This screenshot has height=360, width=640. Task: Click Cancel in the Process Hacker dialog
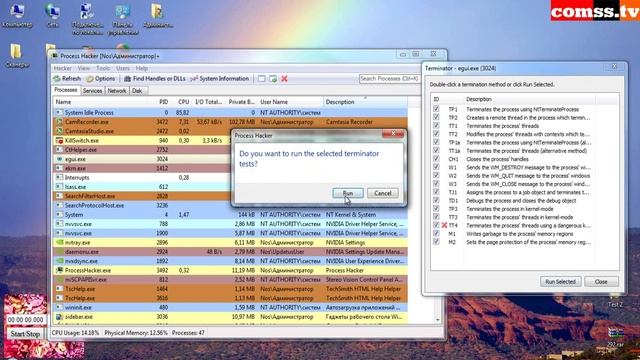[x=382, y=193]
